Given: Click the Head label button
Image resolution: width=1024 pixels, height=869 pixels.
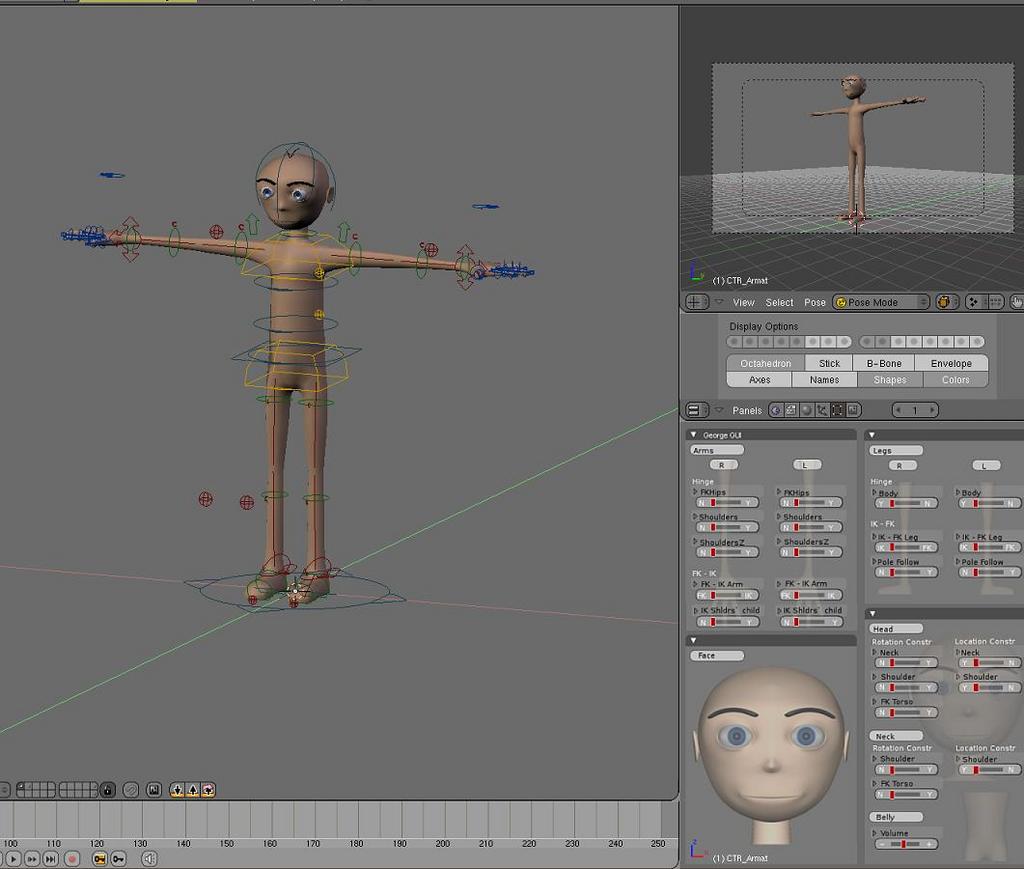Looking at the screenshot, I should tap(896, 629).
